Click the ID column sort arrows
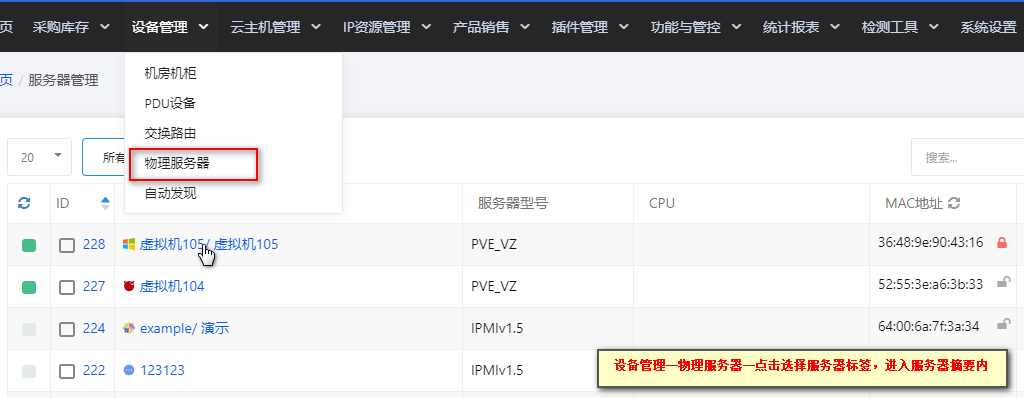1024x398 pixels. 105,203
